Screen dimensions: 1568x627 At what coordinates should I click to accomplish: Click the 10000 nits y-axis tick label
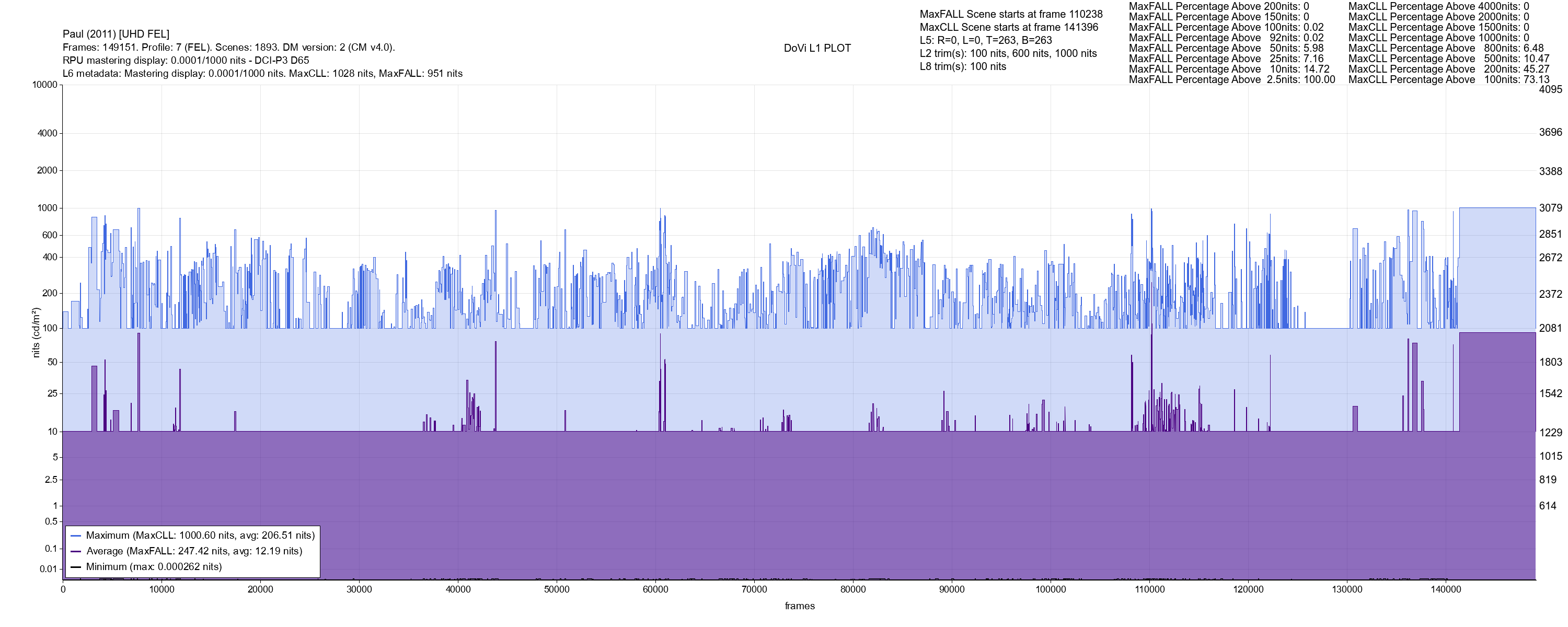[44, 85]
